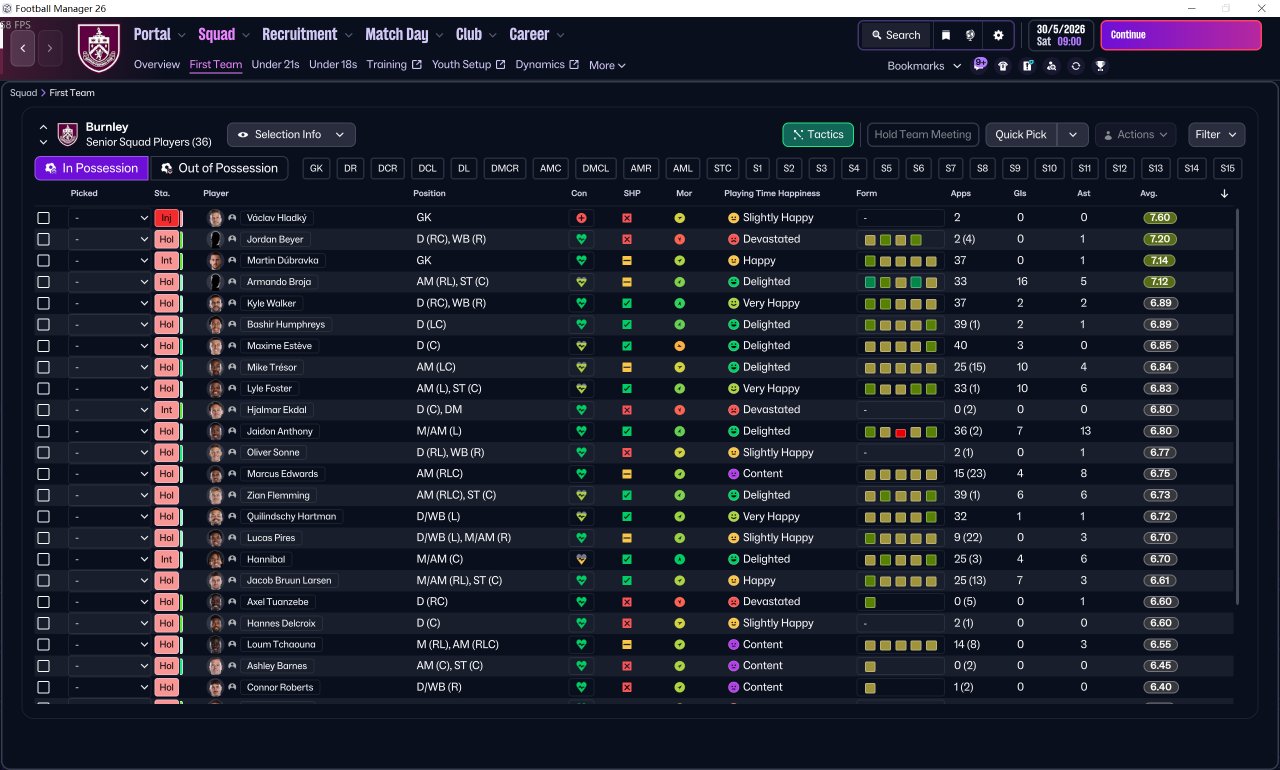
Task: Check the box for Kyle Walker
Action: (43, 303)
